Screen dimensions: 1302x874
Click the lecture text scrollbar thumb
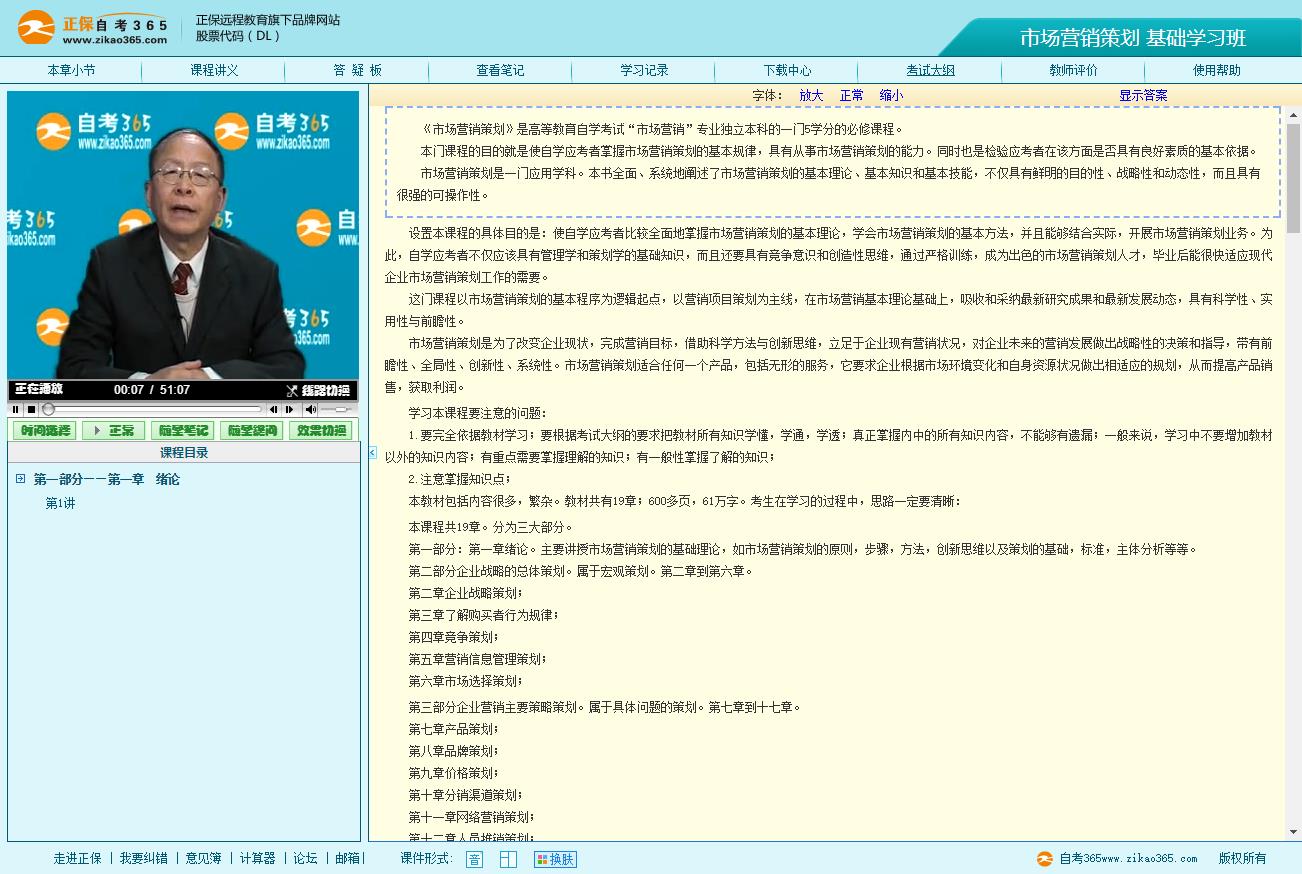tap(1293, 178)
